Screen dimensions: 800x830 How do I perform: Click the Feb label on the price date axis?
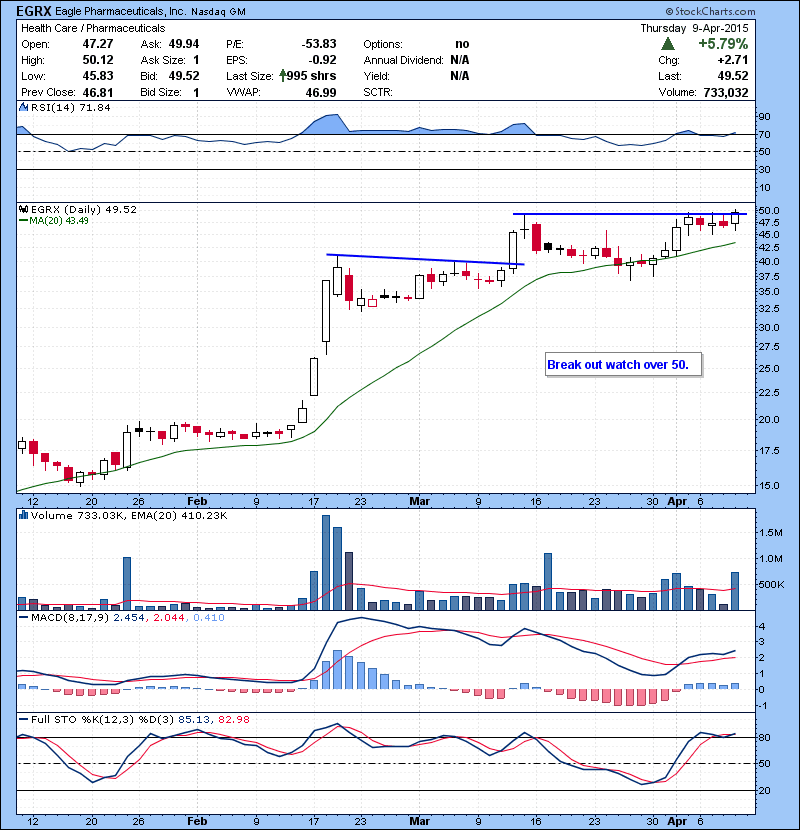pyautogui.click(x=197, y=501)
